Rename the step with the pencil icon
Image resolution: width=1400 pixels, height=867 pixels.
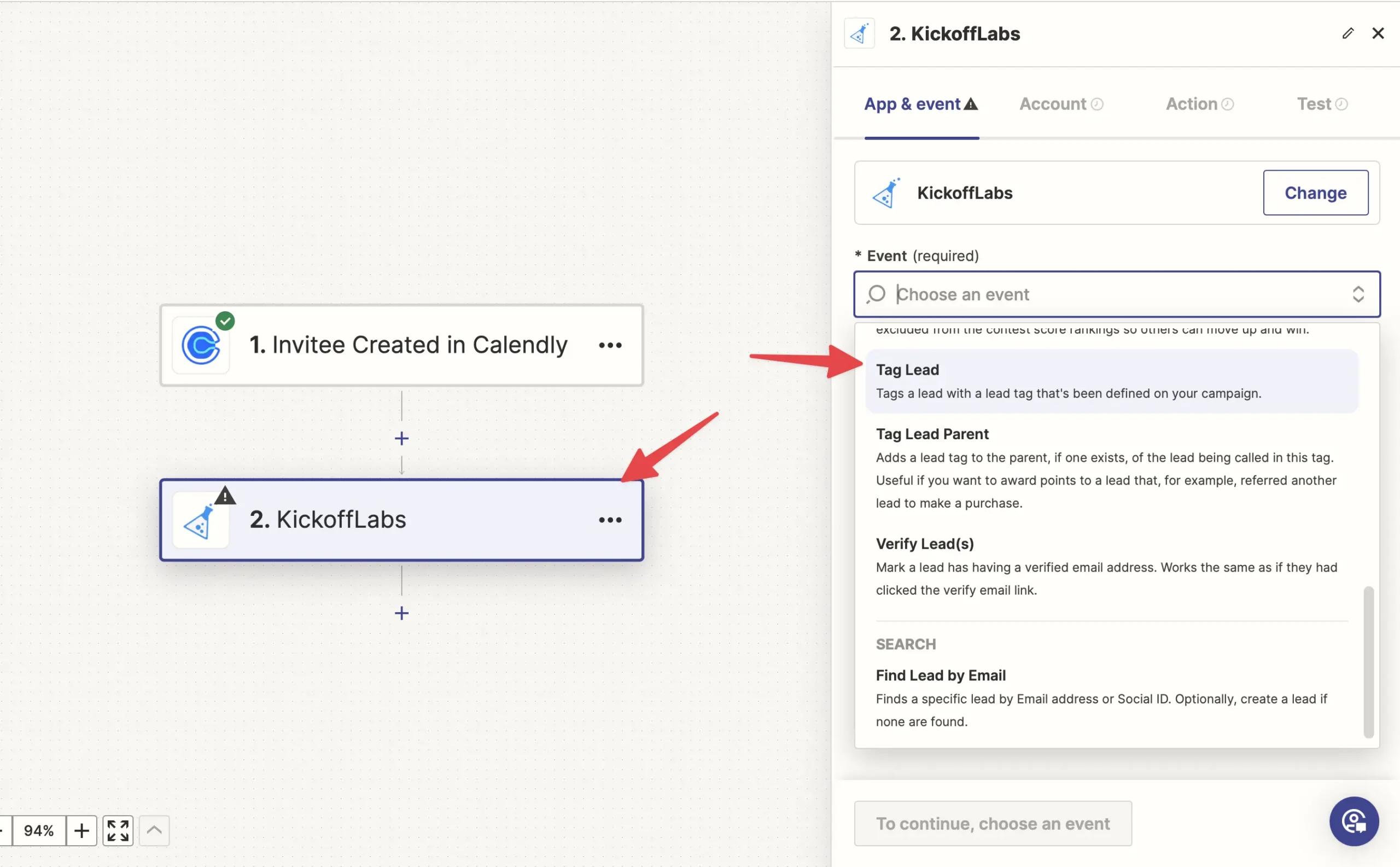[1348, 33]
